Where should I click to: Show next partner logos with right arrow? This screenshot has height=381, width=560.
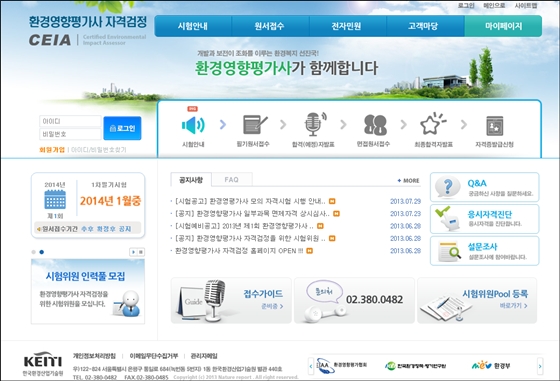[x=540, y=366]
